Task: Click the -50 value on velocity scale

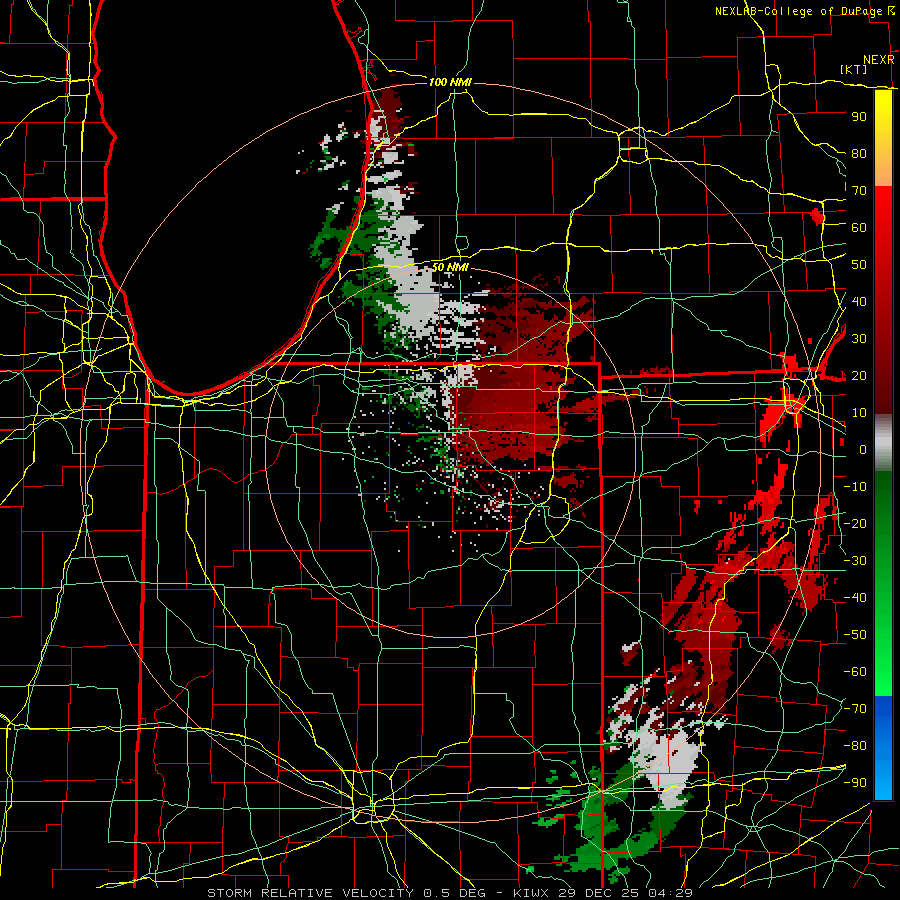Action: pyautogui.click(x=855, y=635)
